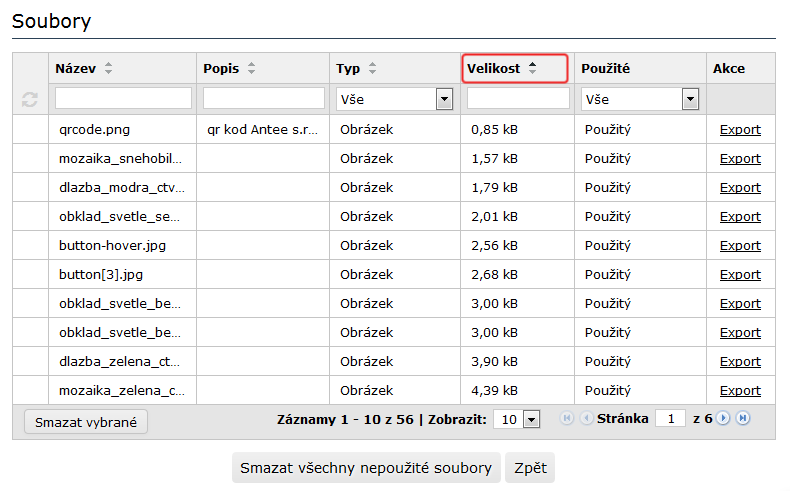Viewport: 790px width, 491px height.
Task: Click into the Název filter text field
Action: (x=123, y=98)
